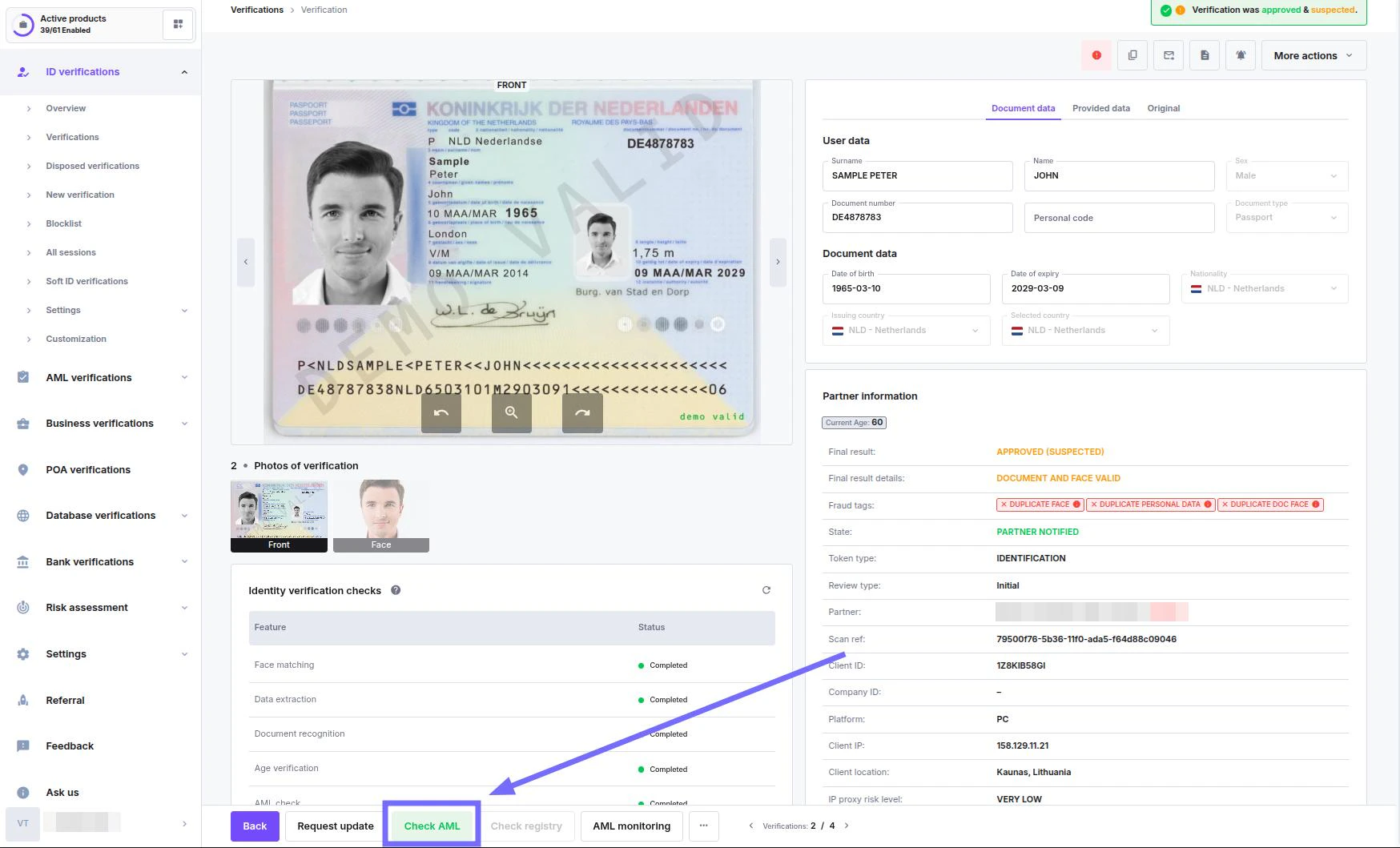Go to Verifications breadcrumb link
This screenshot has width=1400, height=848.
257,10
